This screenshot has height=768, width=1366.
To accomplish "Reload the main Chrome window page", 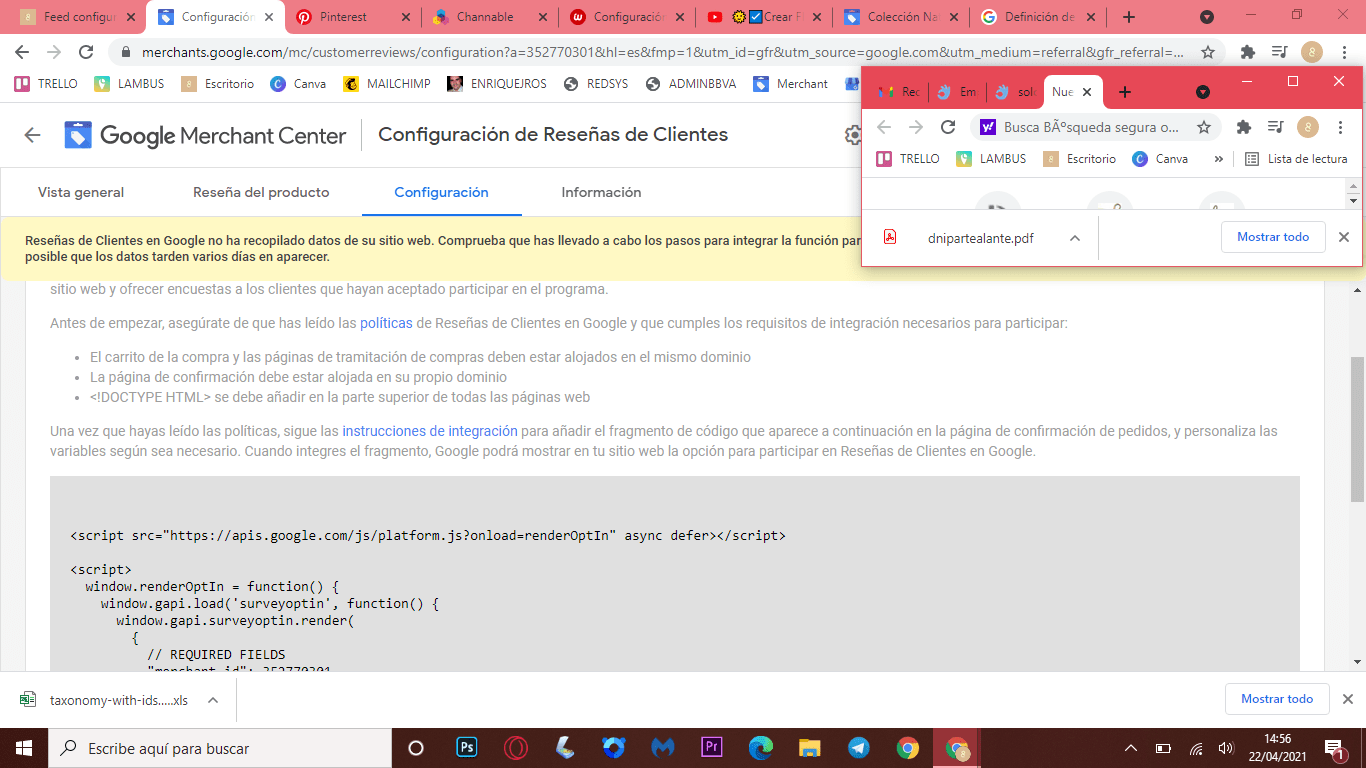I will pyautogui.click(x=86, y=52).
